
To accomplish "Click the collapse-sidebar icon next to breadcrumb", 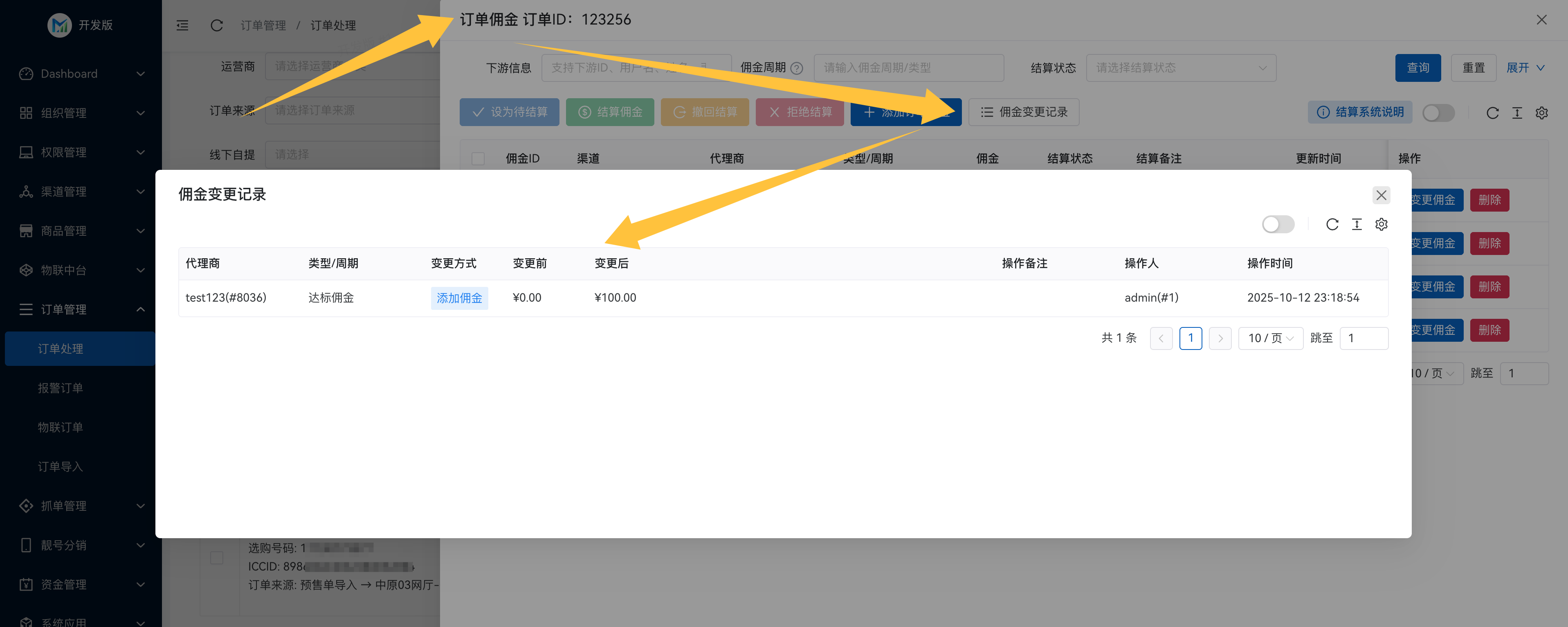I will [x=182, y=26].
